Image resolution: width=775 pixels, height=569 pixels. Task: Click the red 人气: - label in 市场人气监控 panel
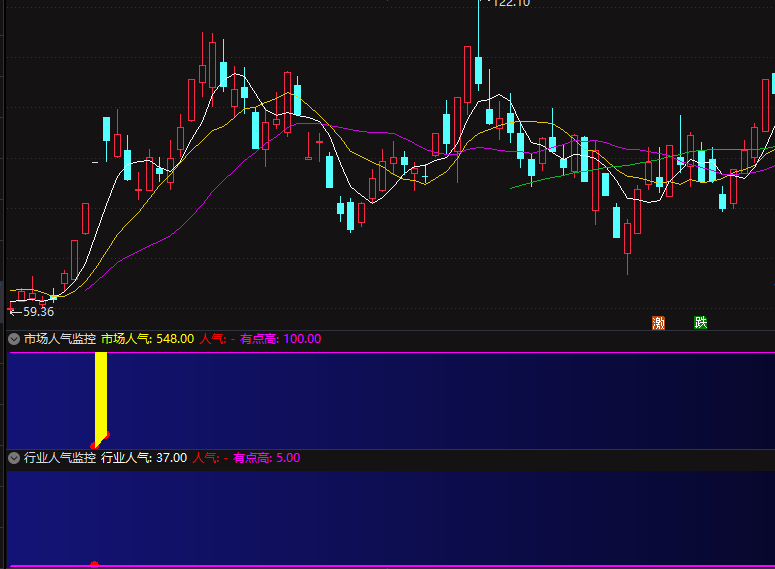point(217,339)
